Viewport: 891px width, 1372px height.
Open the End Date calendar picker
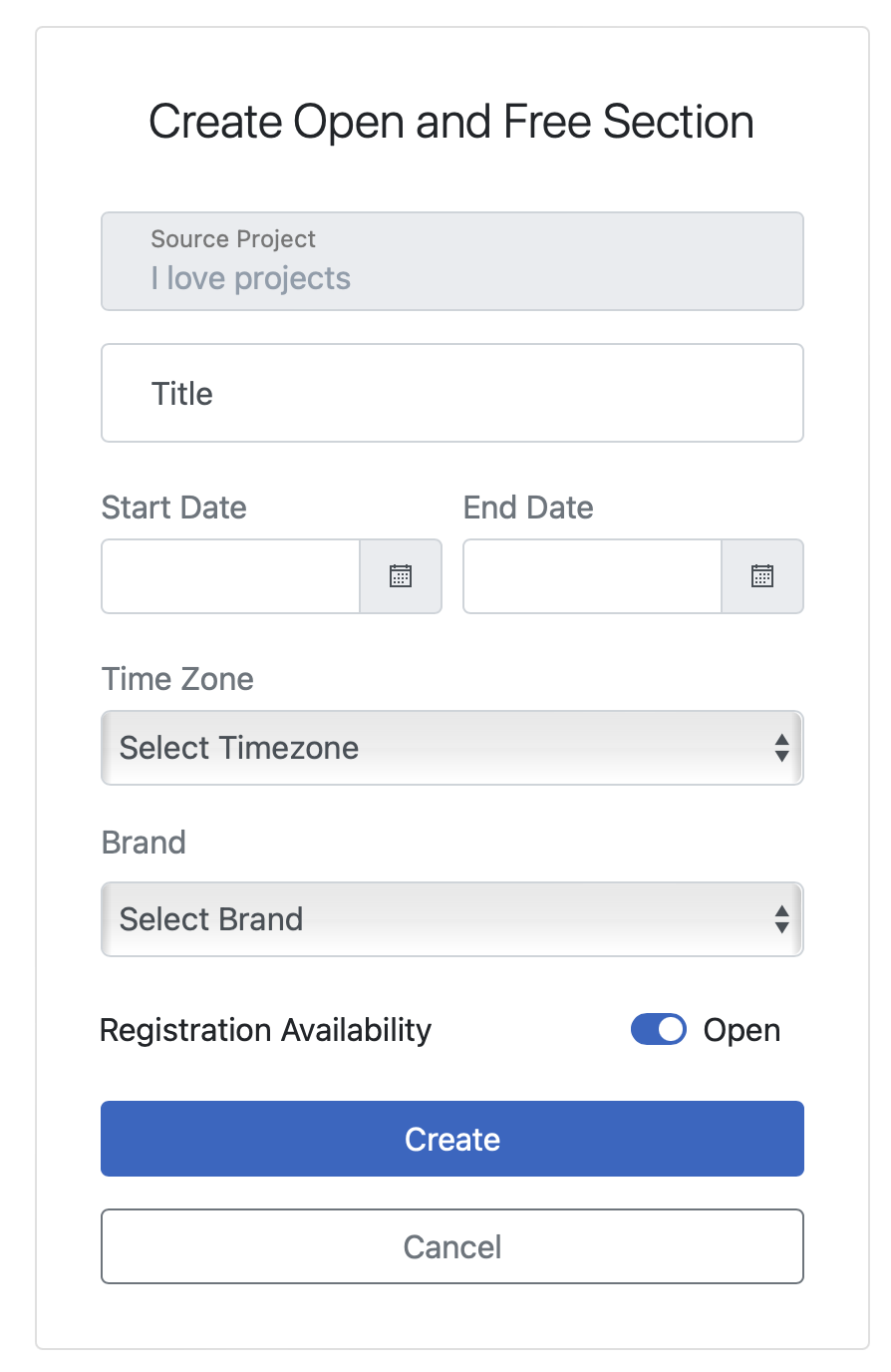(762, 576)
